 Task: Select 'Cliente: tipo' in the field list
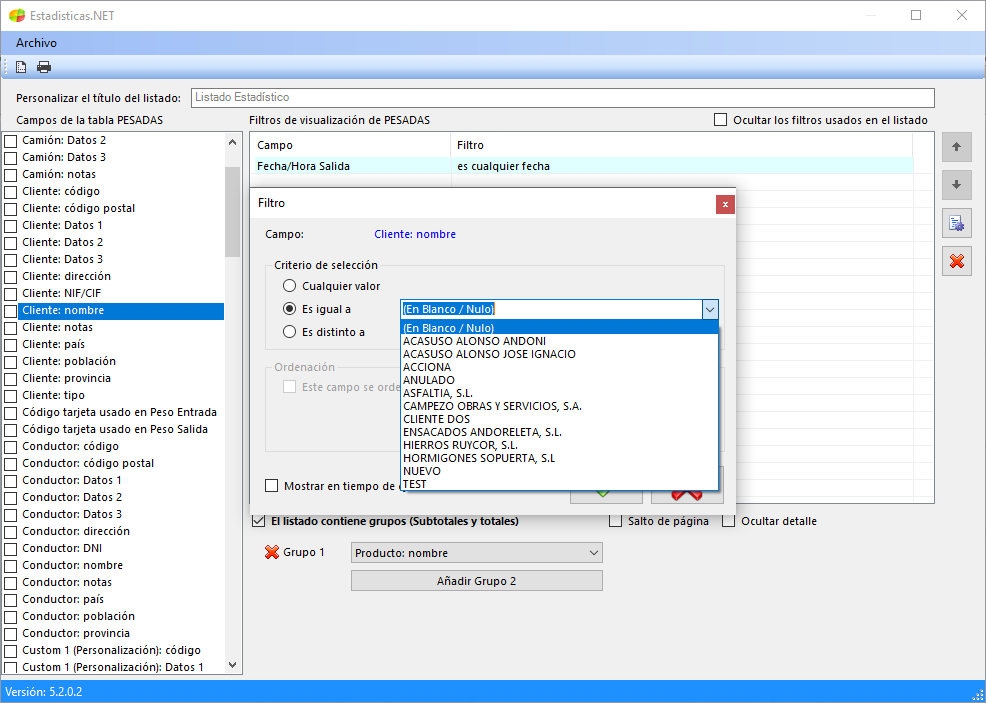[x=53, y=396]
